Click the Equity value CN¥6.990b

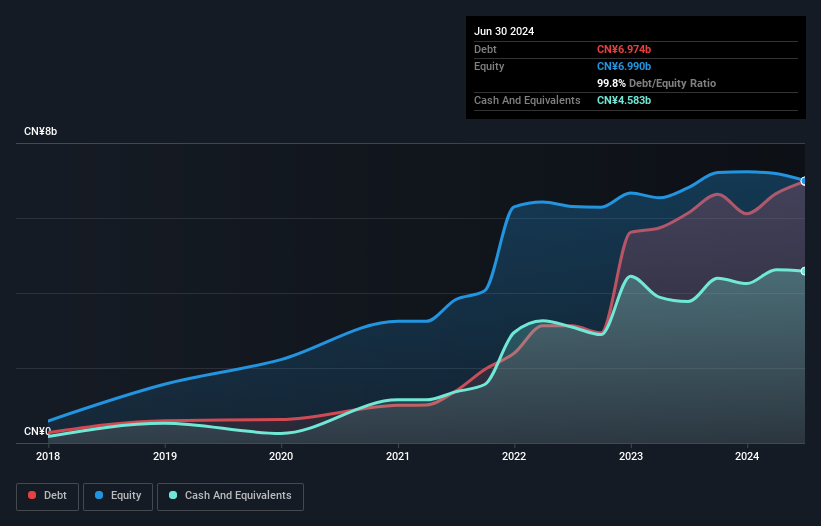tap(624, 66)
